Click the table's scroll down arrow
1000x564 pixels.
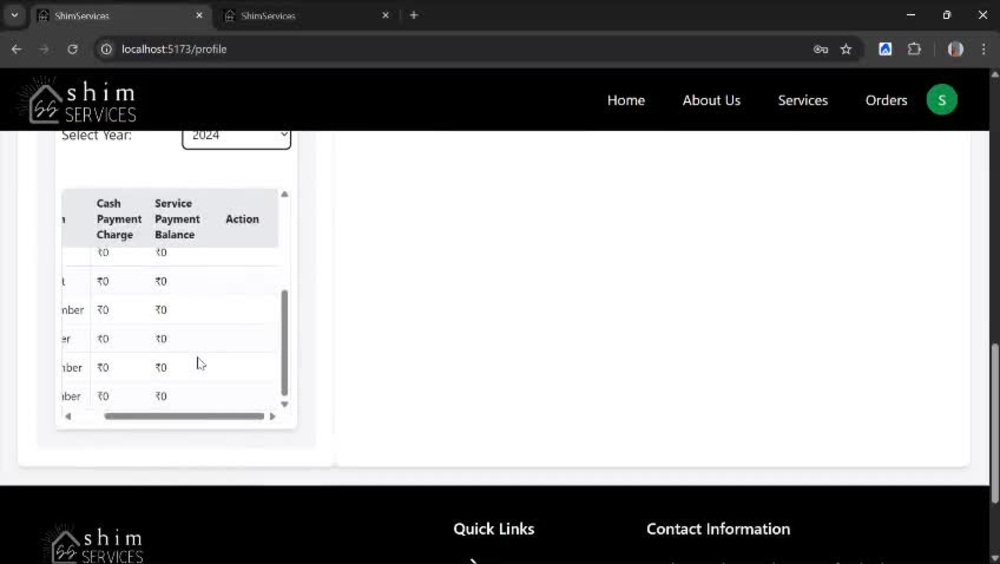point(284,404)
